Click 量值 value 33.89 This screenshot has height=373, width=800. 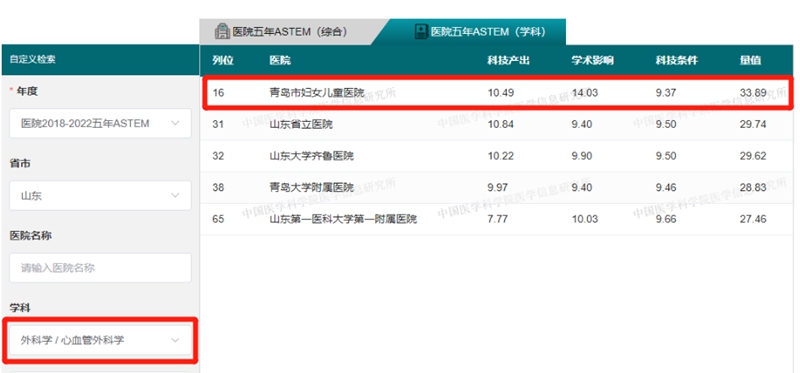753,93
